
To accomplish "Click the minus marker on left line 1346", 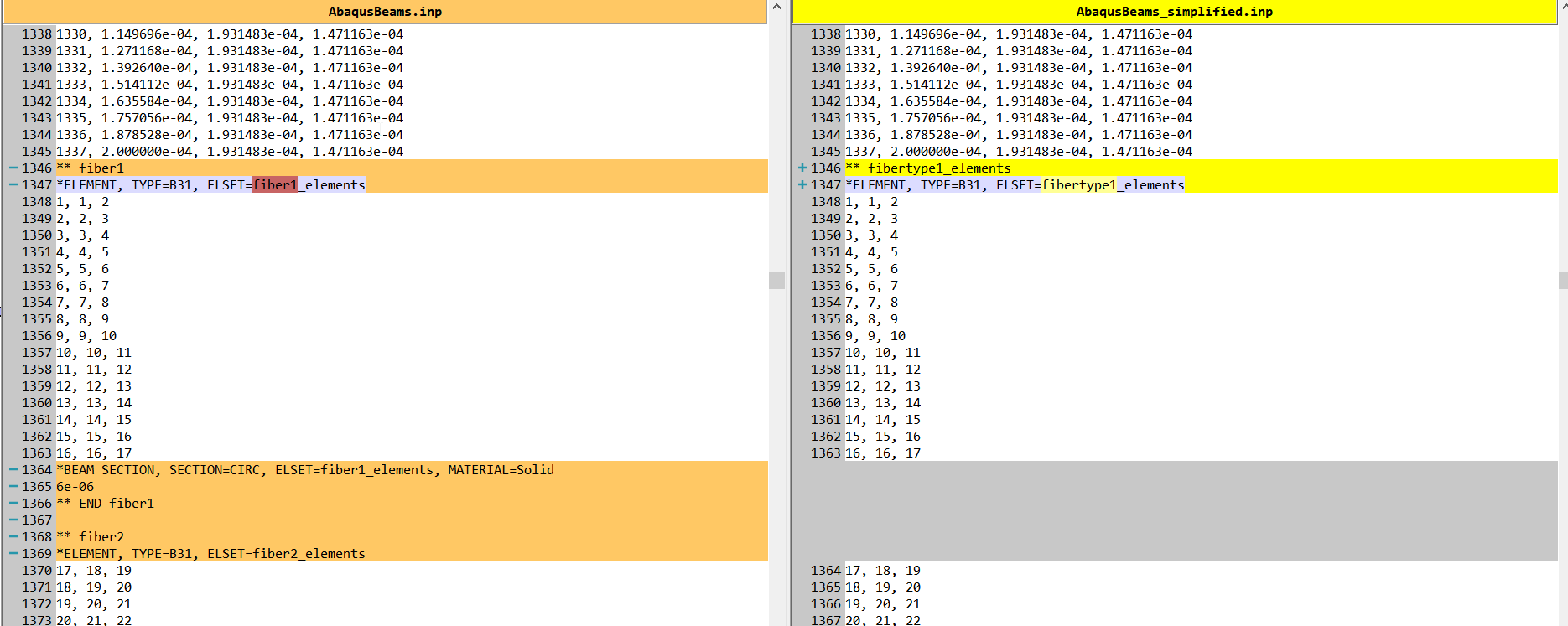I will point(13,168).
